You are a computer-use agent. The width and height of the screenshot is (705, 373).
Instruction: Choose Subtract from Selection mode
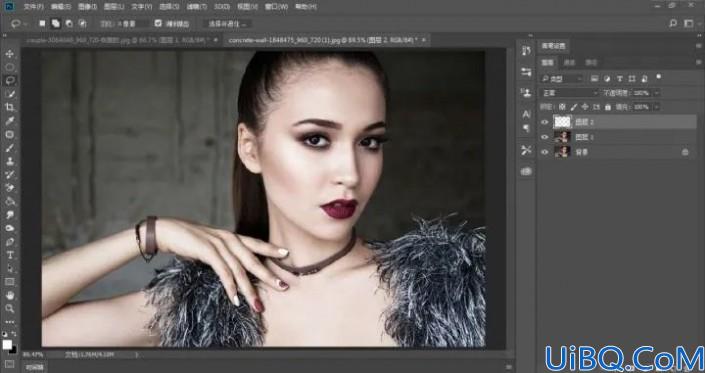(69, 23)
